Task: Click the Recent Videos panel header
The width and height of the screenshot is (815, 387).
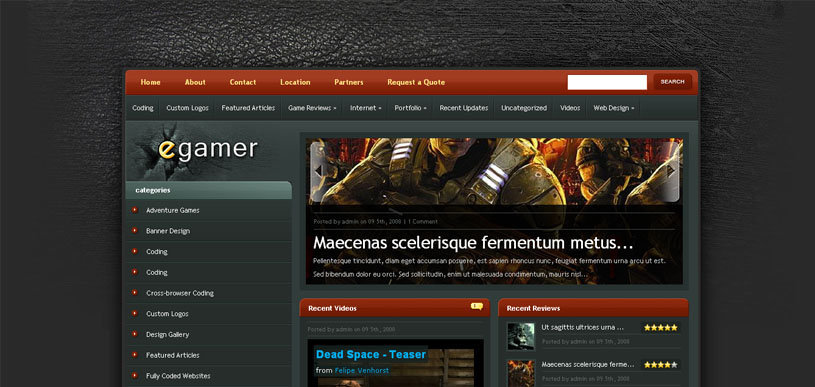Action: (x=395, y=308)
